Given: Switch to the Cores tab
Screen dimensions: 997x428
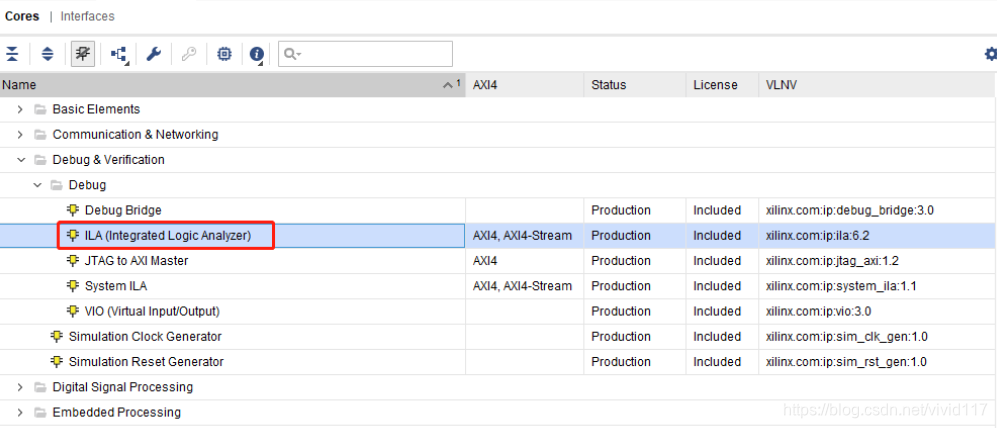Looking at the screenshot, I should (22, 17).
